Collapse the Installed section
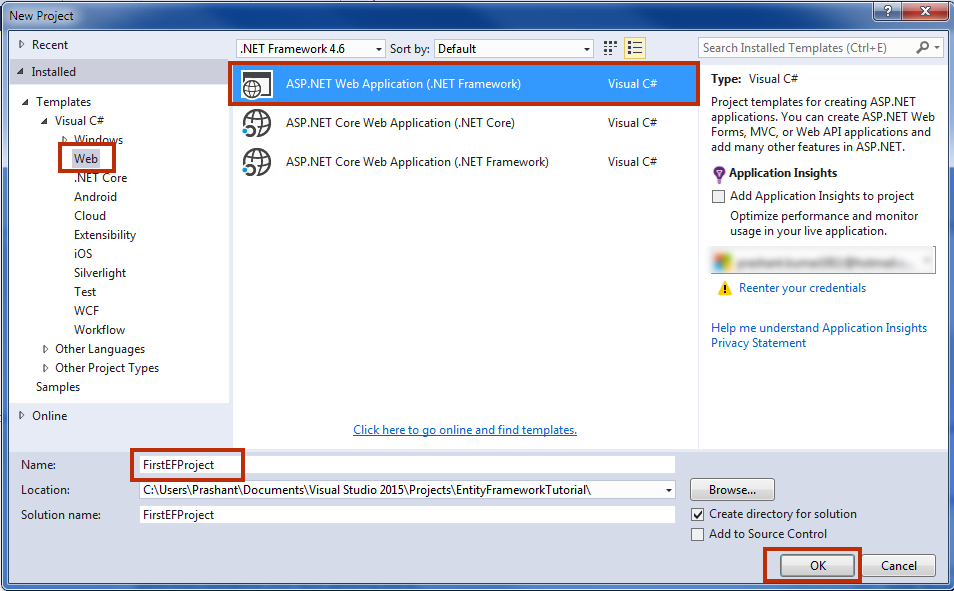Screen dimensions: 954x591 pos(21,72)
